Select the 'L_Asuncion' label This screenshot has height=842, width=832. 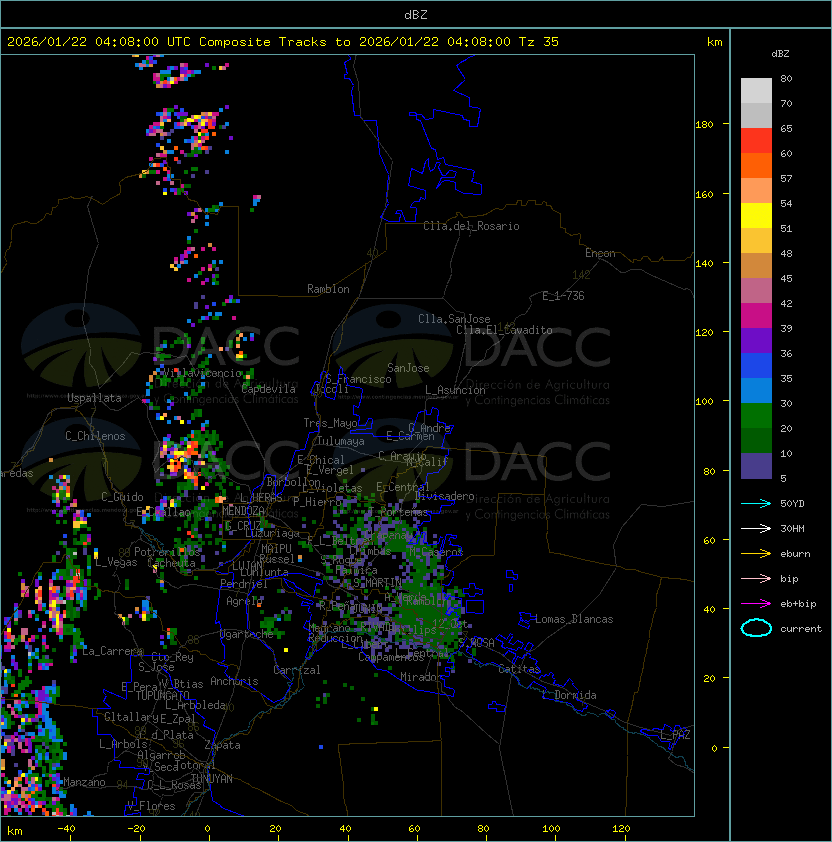pyautogui.click(x=455, y=390)
